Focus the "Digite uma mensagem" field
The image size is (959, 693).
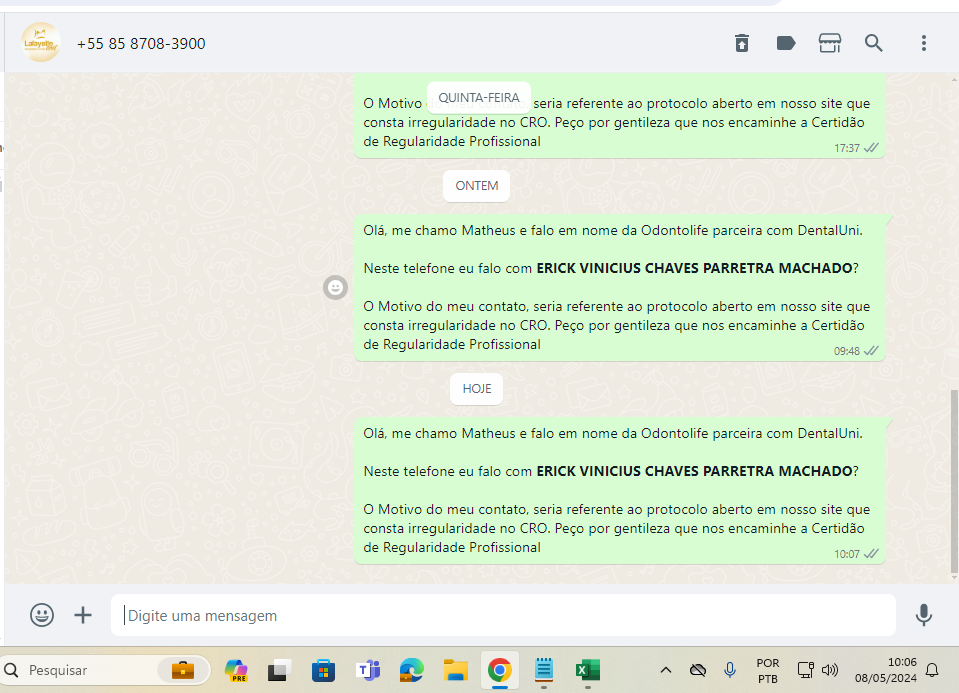(x=503, y=615)
